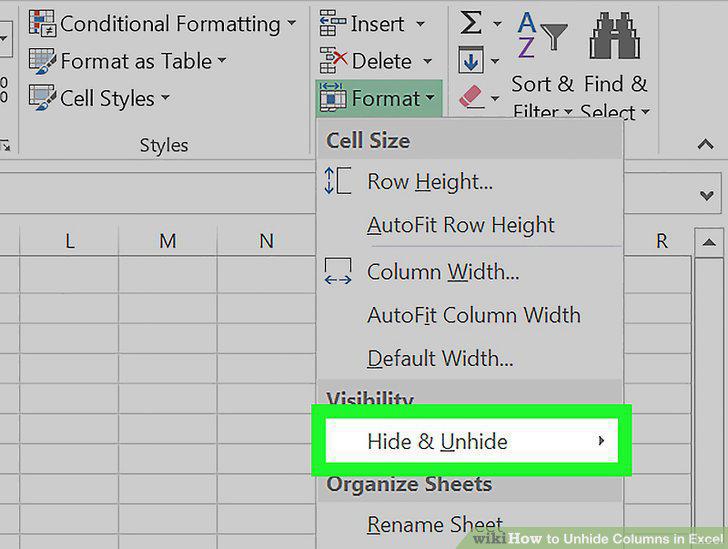Screen dimensions: 728x549
Task: Choose Default Width menu entry
Action: click(x=469, y=358)
